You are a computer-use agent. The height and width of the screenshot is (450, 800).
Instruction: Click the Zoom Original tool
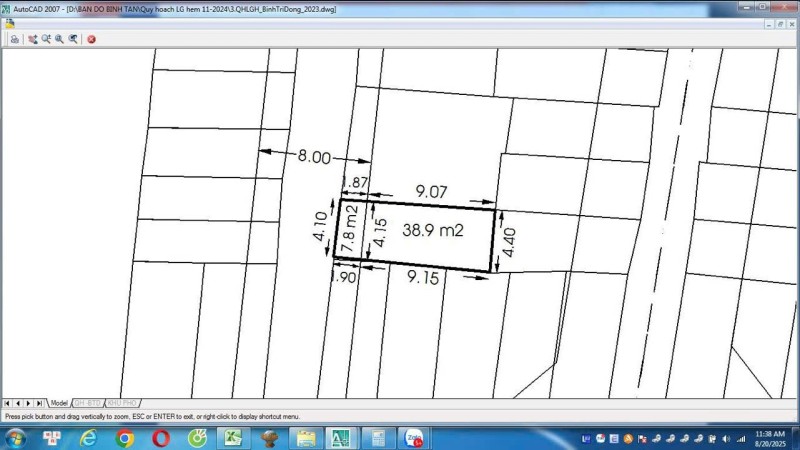point(73,39)
